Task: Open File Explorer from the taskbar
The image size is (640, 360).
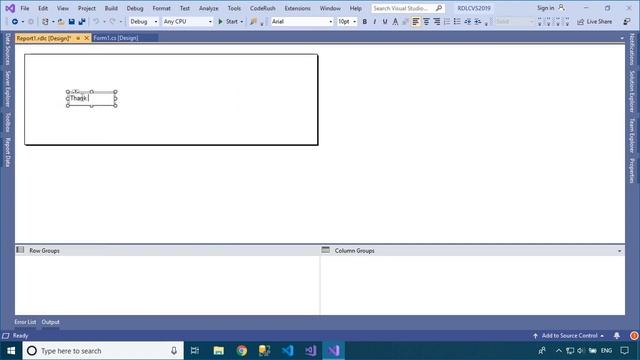Action: click(219, 351)
